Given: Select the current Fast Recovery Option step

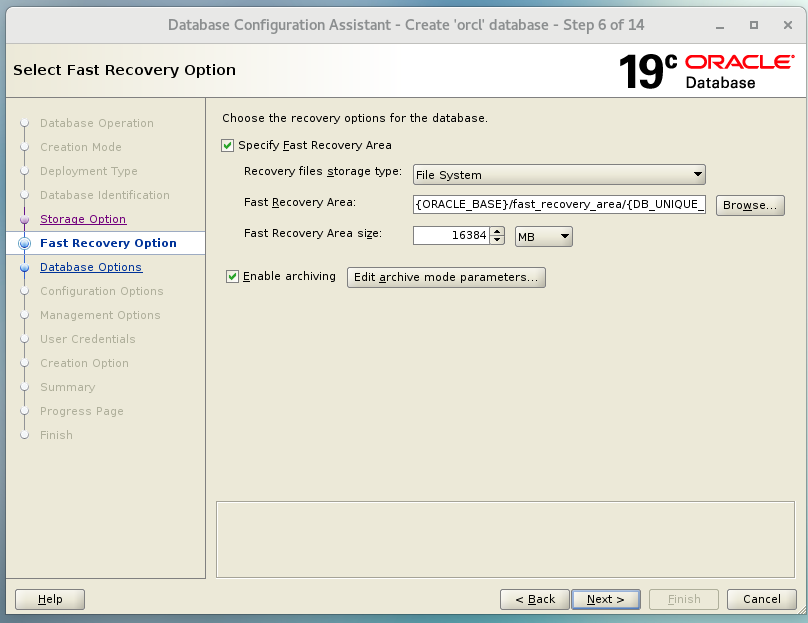Looking at the screenshot, I should coord(108,243).
